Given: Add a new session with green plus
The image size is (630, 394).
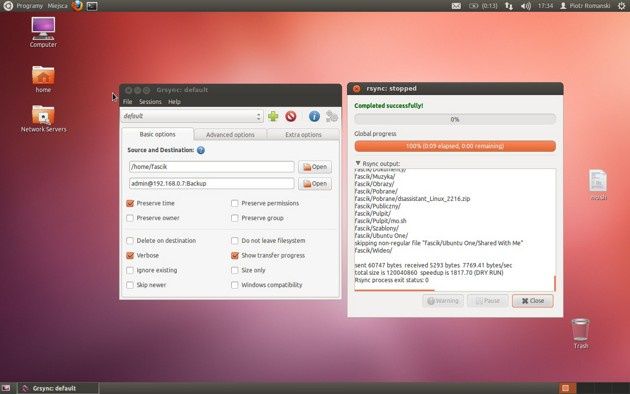Looking at the screenshot, I should 273,116.
